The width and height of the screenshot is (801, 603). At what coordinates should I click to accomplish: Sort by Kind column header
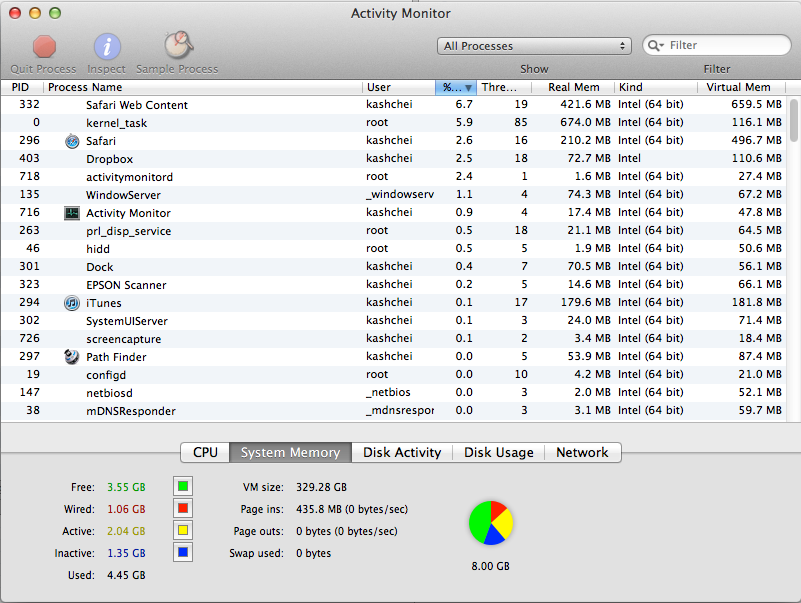pyautogui.click(x=656, y=87)
